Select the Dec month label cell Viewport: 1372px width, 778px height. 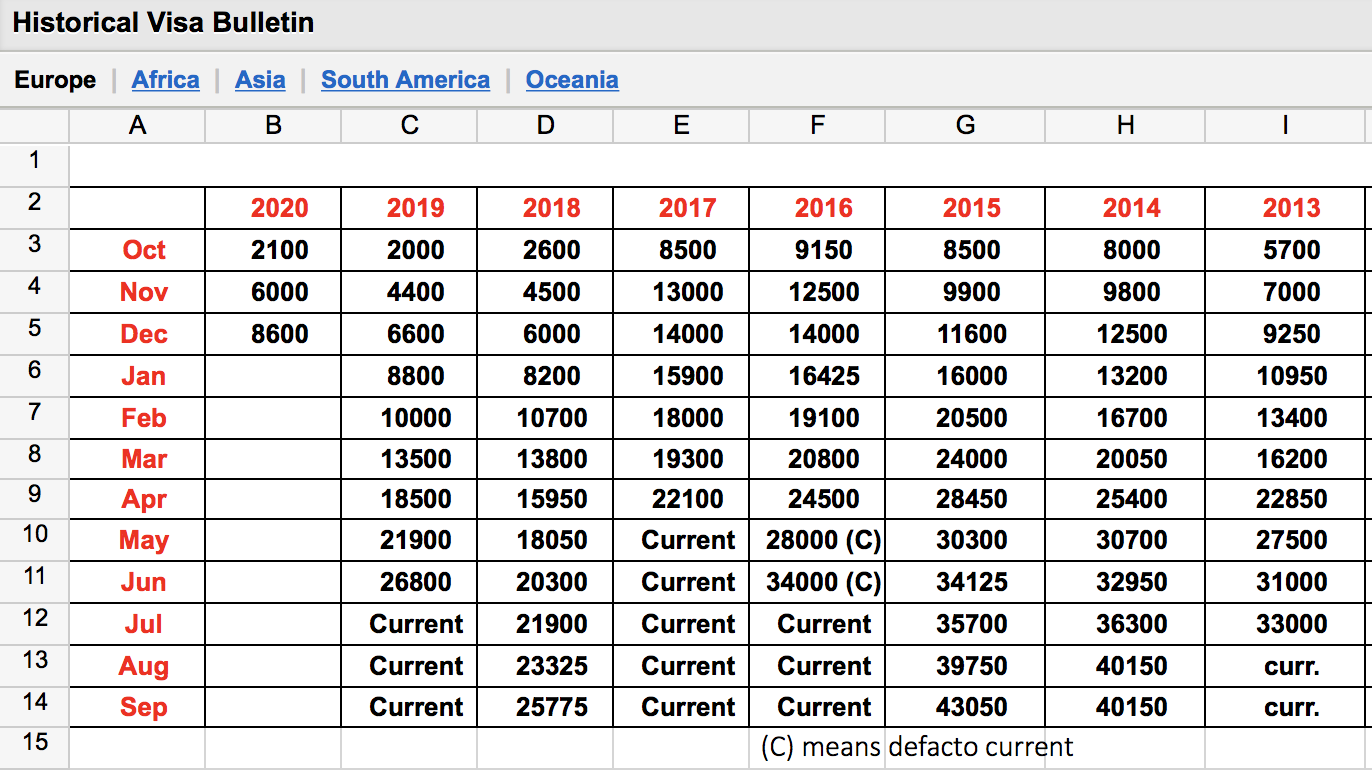pyautogui.click(x=137, y=334)
